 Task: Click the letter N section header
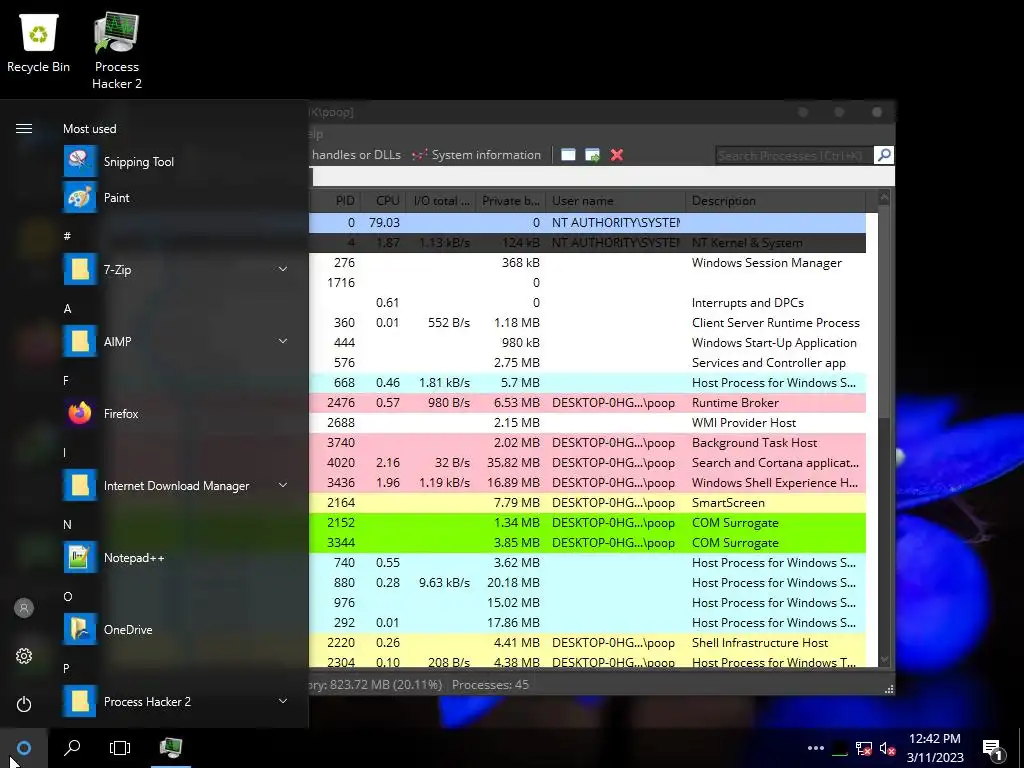pyautogui.click(x=67, y=524)
